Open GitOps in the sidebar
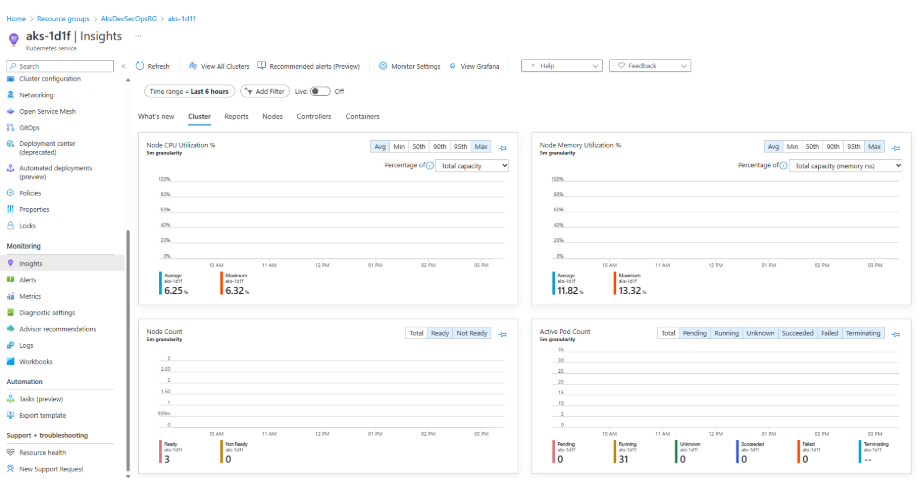 (29, 128)
